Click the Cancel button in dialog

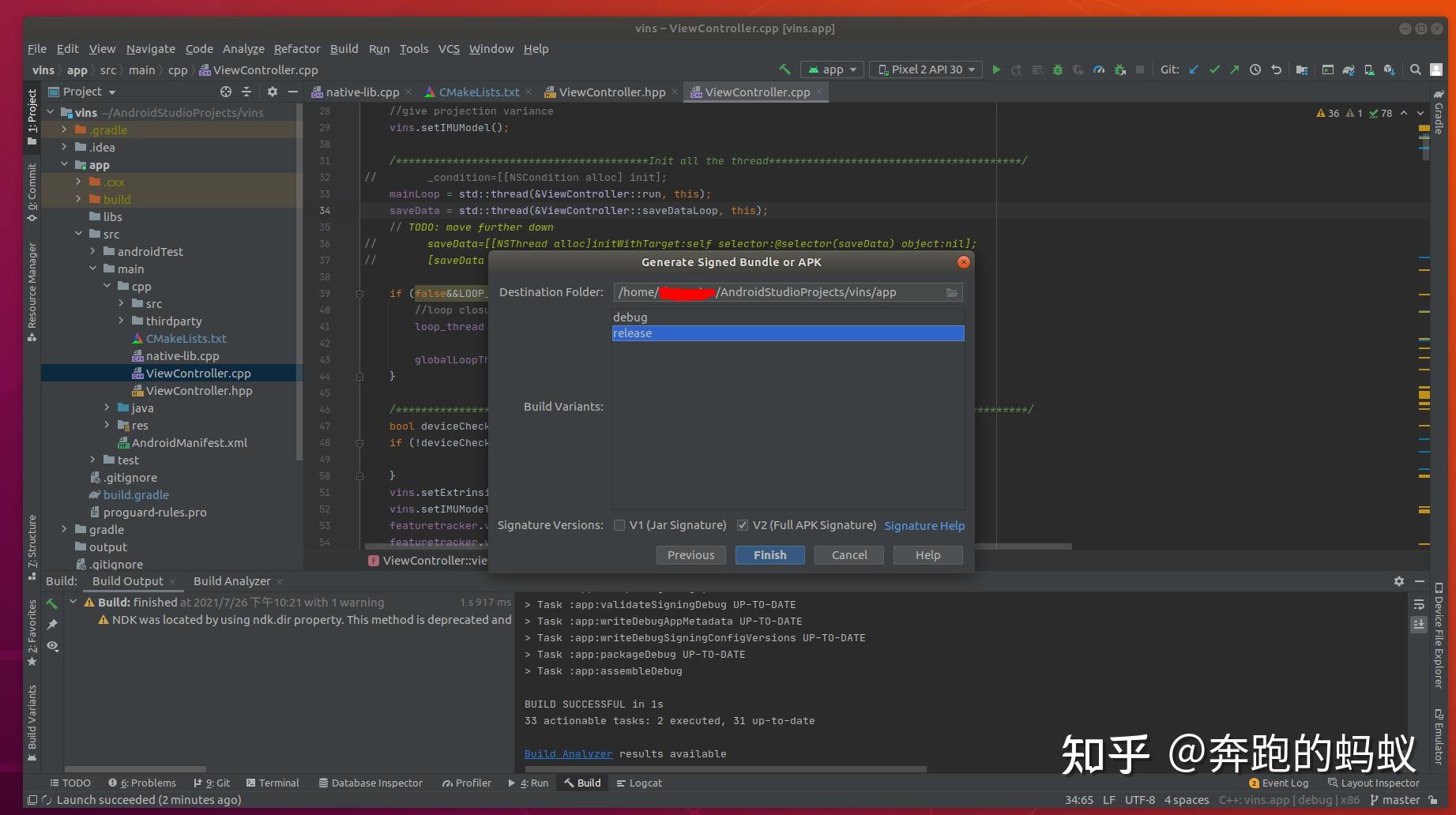click(x=849, y=555)
